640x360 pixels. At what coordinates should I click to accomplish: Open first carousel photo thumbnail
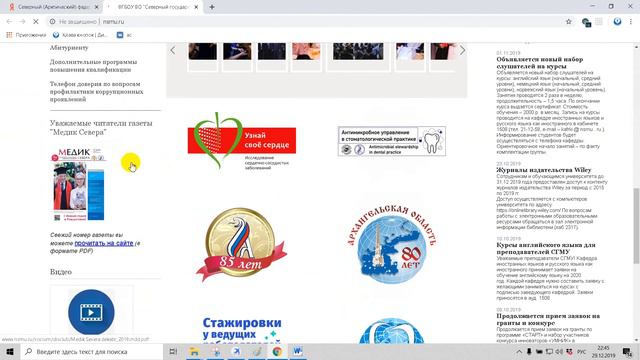202,51
